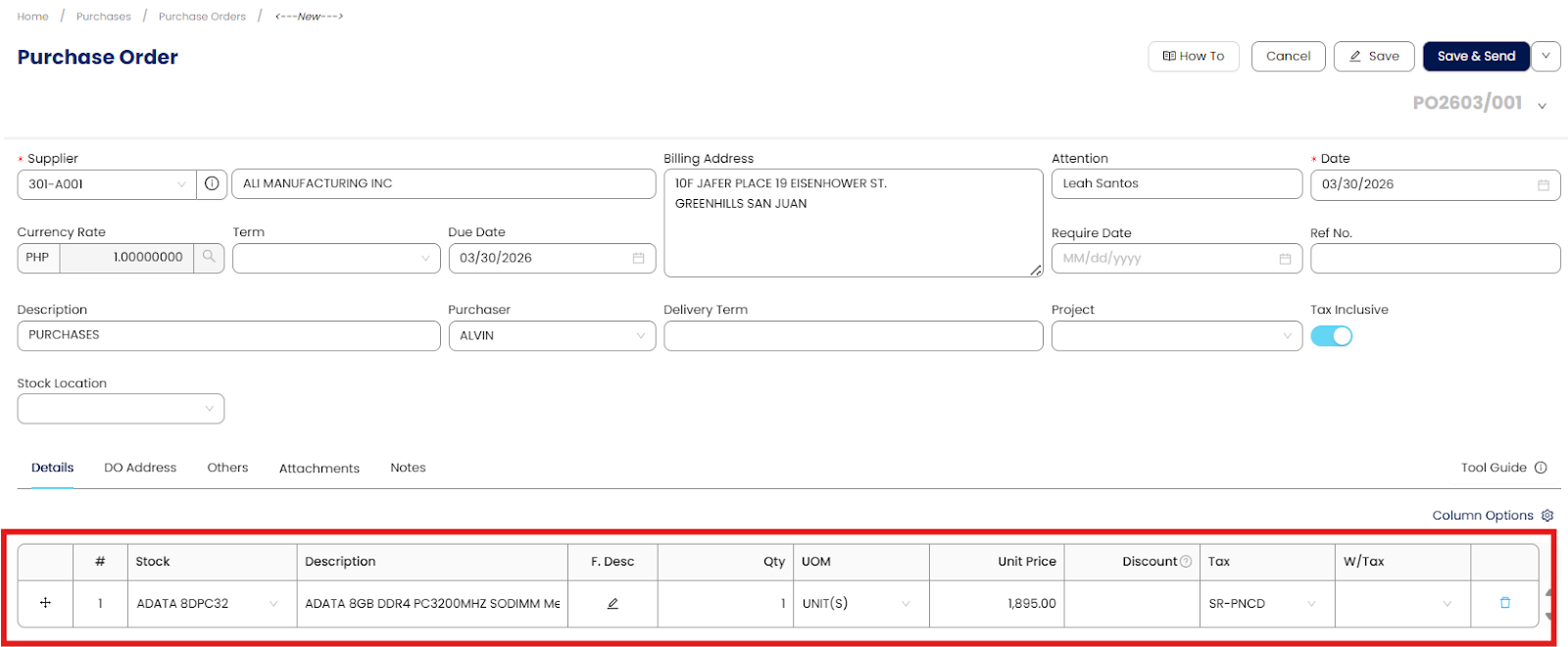
Task: Open the W/Tax dropdown in row 1
Action: 1402,604
